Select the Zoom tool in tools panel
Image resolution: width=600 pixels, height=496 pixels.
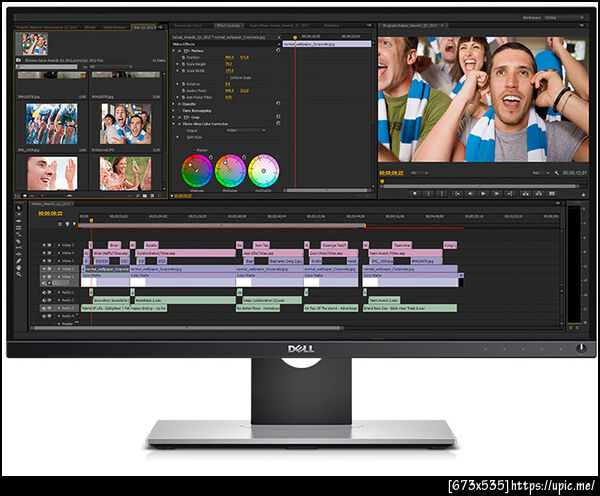point(18,274)
